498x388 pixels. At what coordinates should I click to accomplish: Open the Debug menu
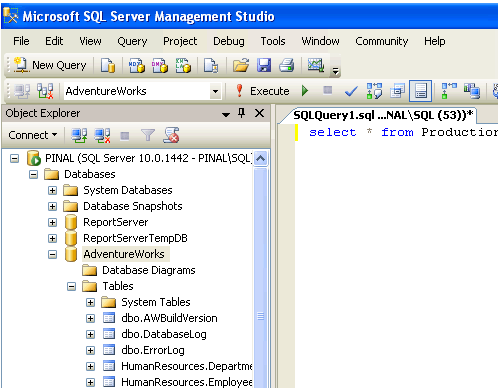point(229,41)
